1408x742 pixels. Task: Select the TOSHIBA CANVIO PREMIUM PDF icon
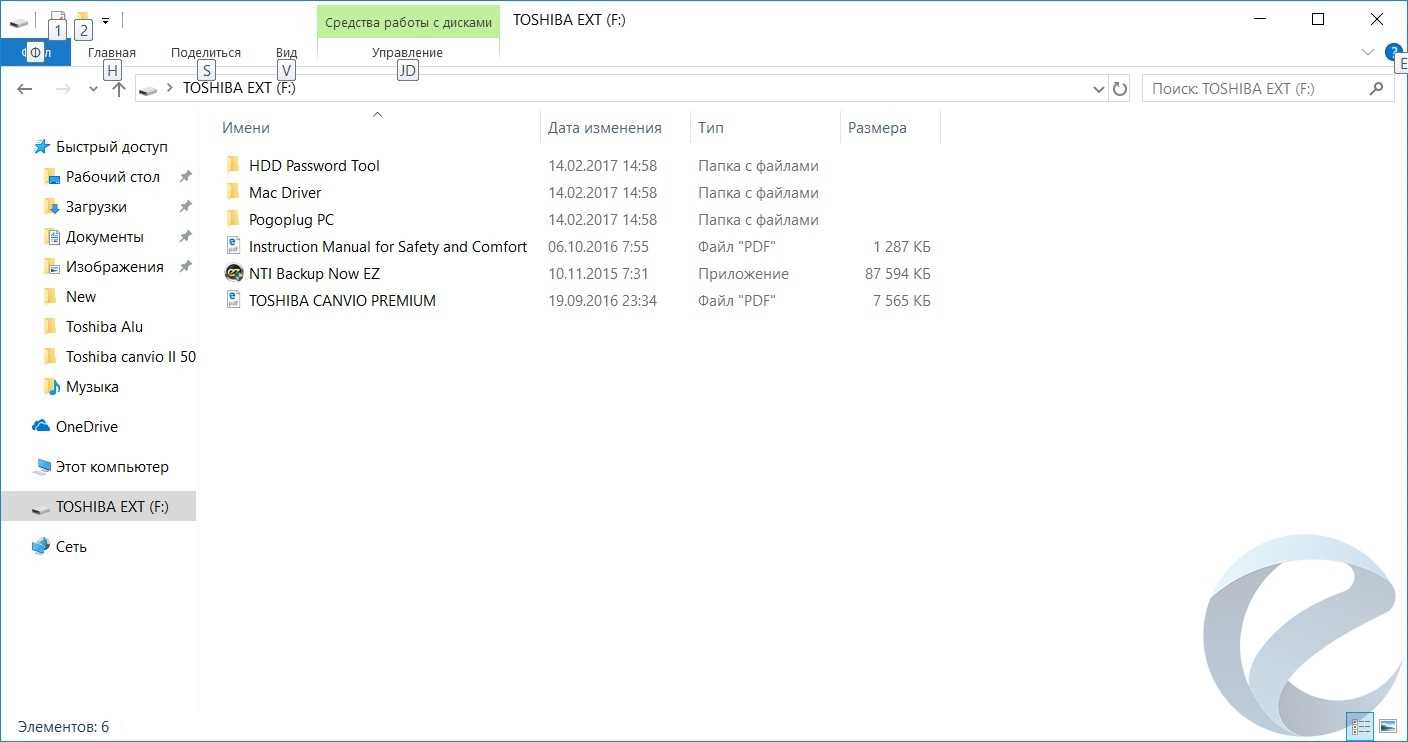tap(233, 300)
